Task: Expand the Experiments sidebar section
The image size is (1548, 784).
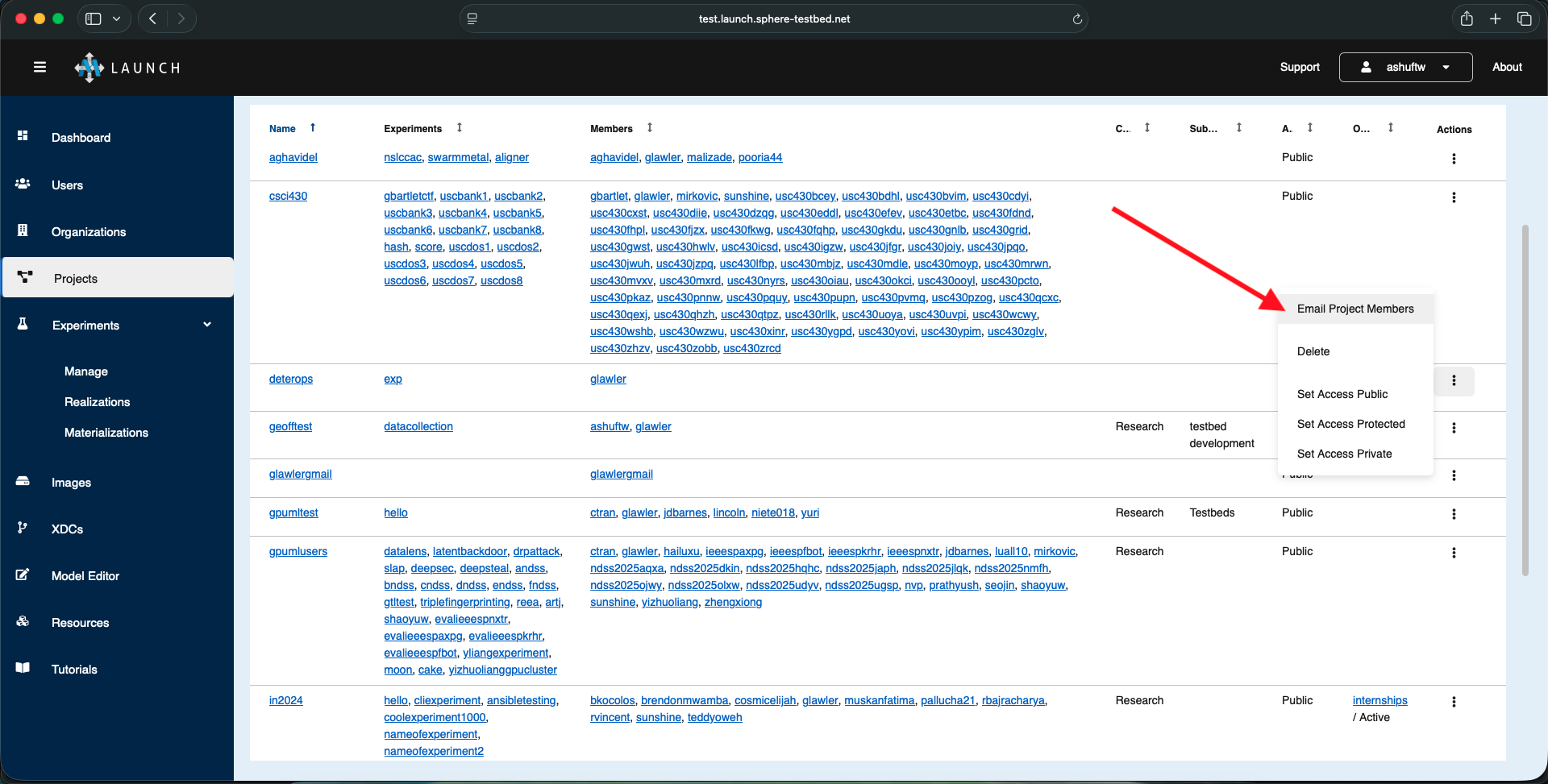Action: (207, 325)
